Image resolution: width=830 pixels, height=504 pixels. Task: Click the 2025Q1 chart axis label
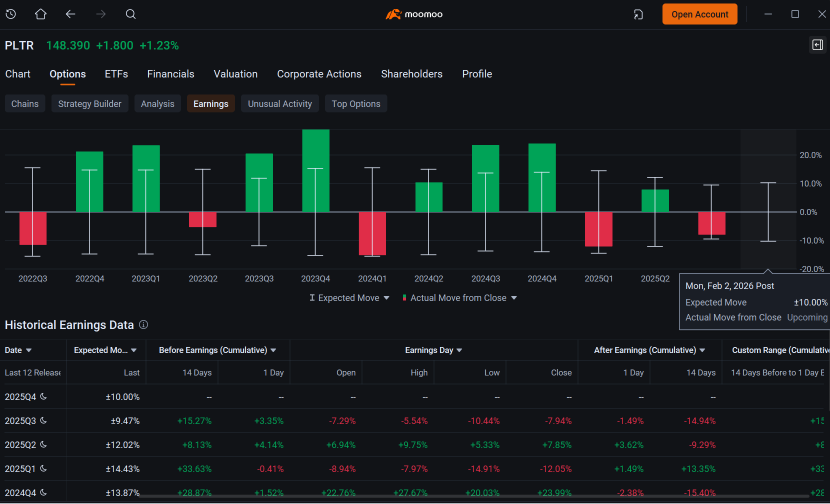click(x=598, y=278)
